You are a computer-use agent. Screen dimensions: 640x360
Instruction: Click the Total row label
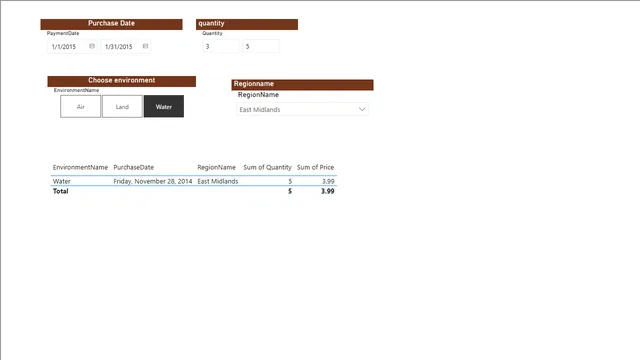tap(60, 191)
